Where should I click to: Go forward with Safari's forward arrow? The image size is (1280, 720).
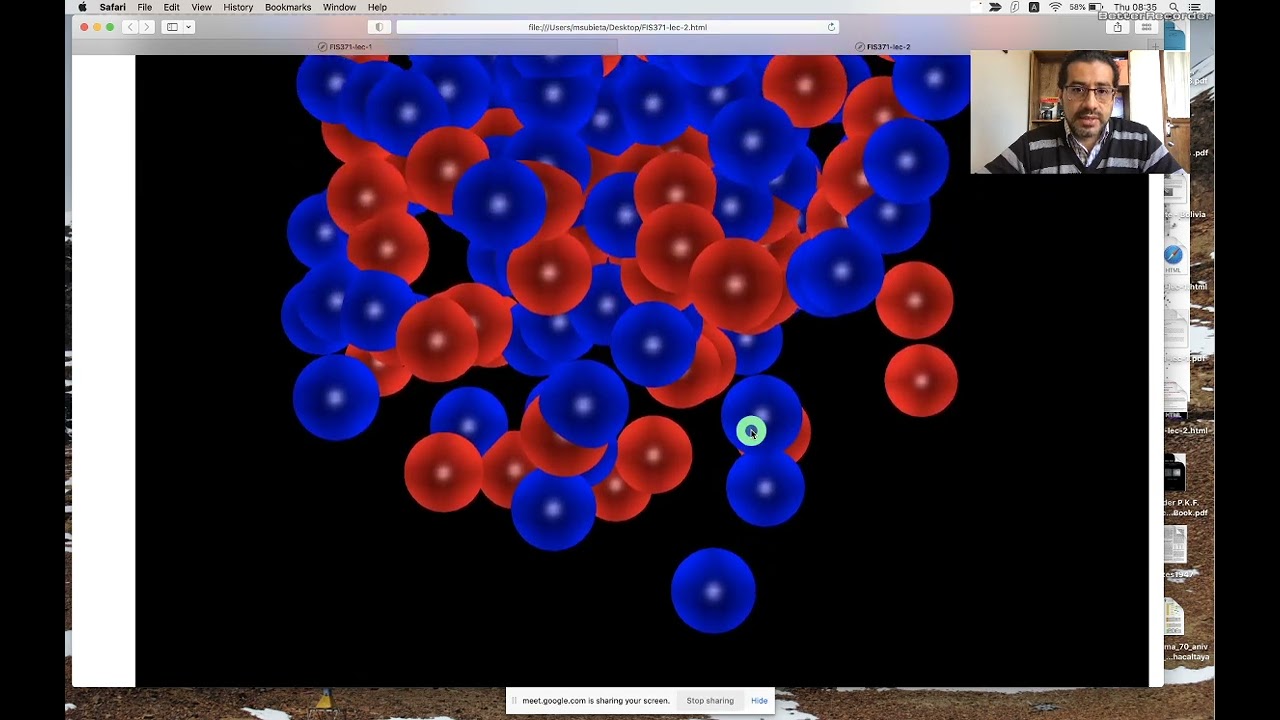(x=147, y=27)
